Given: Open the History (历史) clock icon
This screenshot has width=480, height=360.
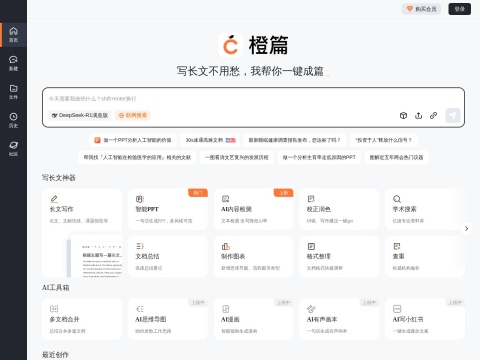Looking at the screenshot, I should 13,117.
